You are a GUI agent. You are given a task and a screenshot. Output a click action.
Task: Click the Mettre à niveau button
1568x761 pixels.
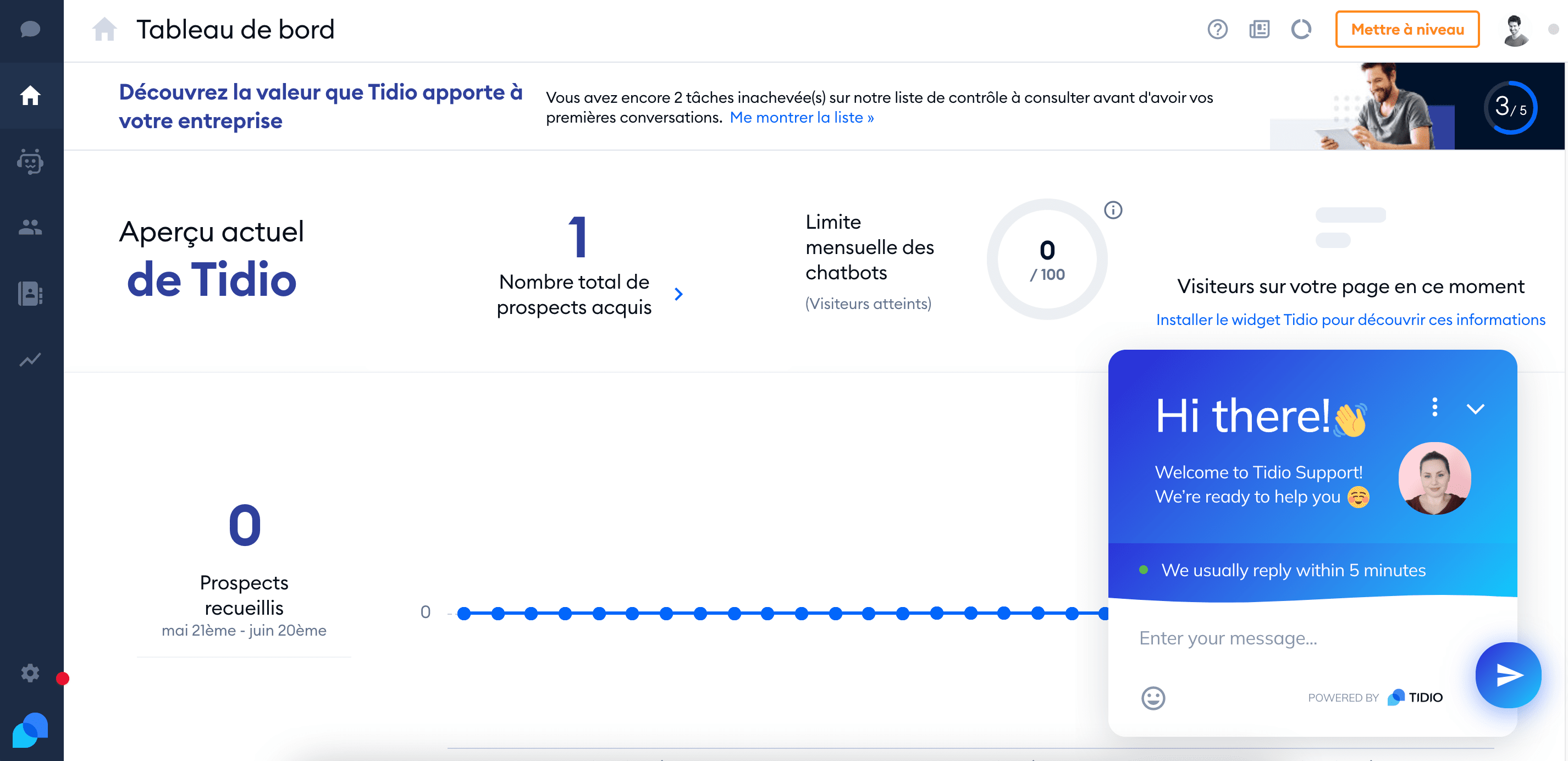point(1407,29)
